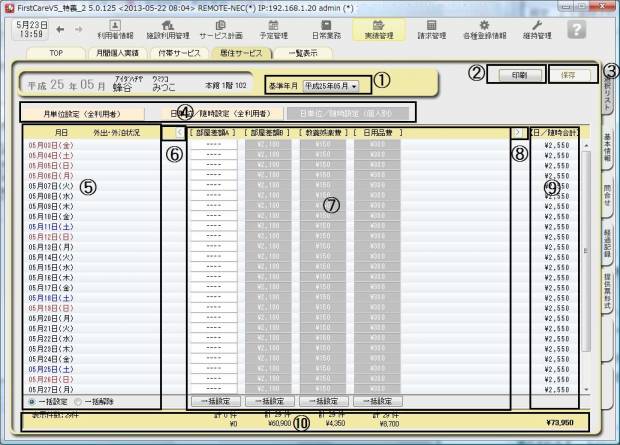Open the 予定管理 calendar icon
The image size is (620, 445).
coord(273,28)
